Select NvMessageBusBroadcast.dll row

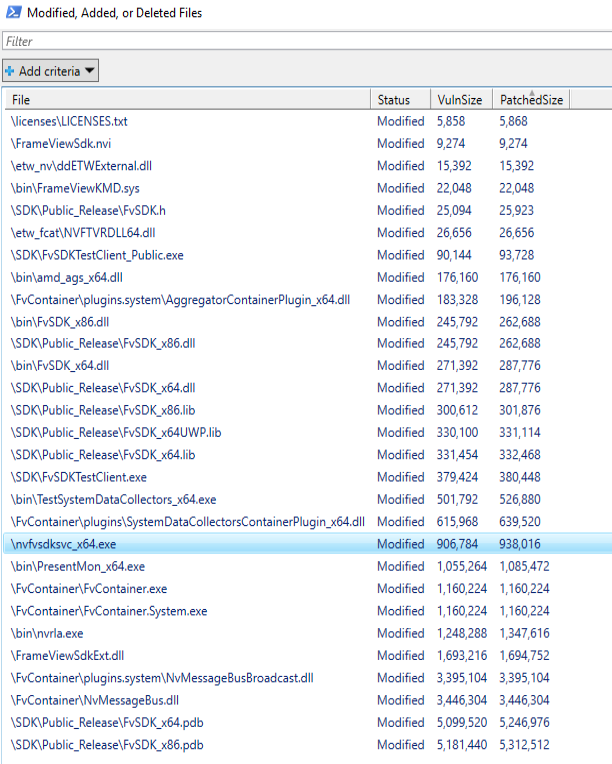[x=308, y=678]
